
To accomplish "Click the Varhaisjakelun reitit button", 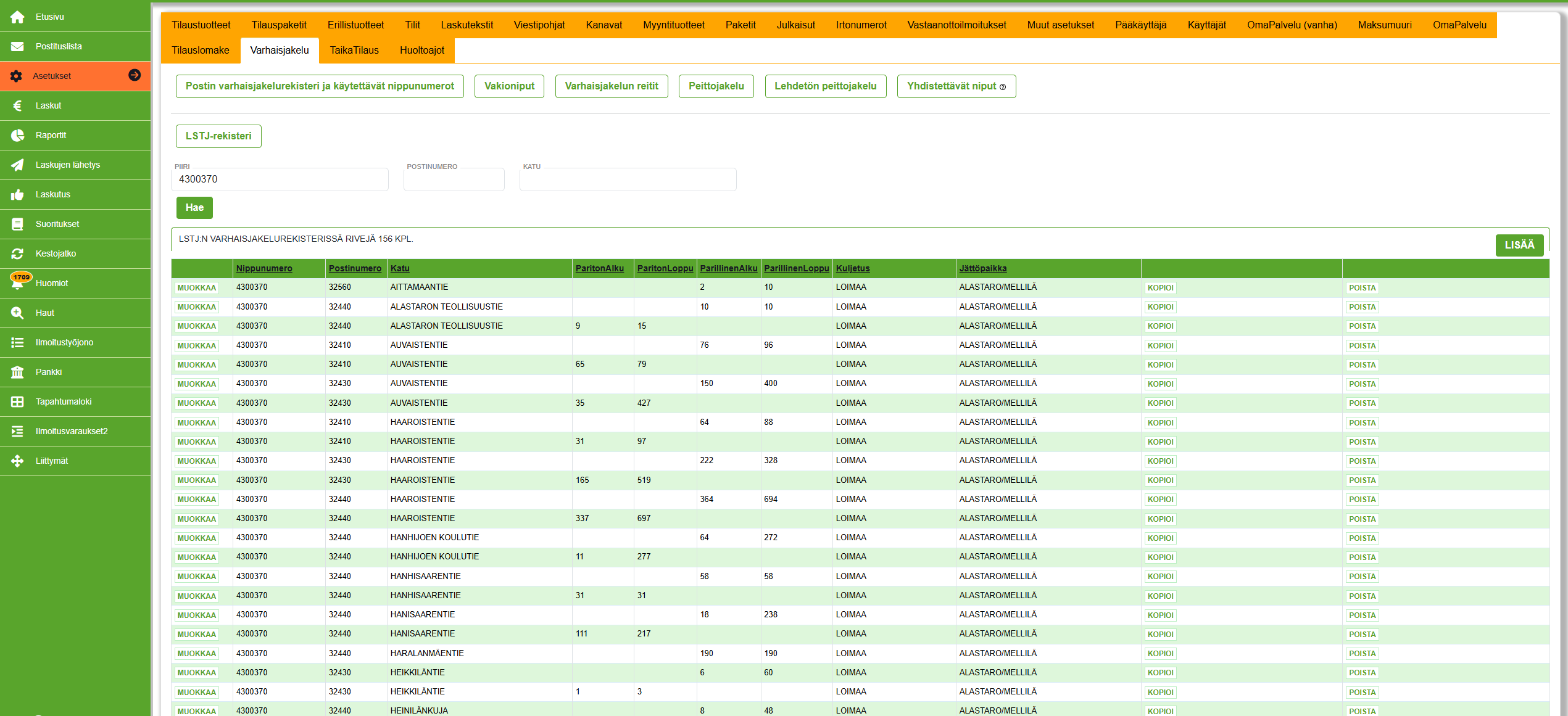I will (612, 86).
